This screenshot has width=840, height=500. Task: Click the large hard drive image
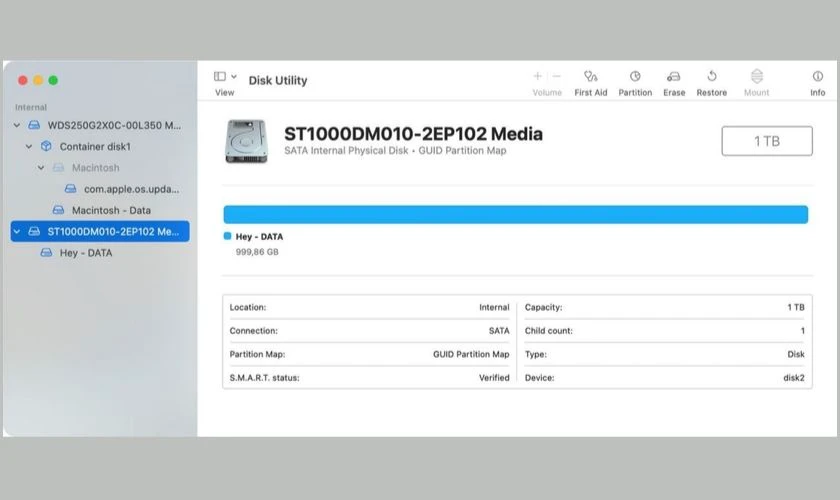[x=246, y=141]
